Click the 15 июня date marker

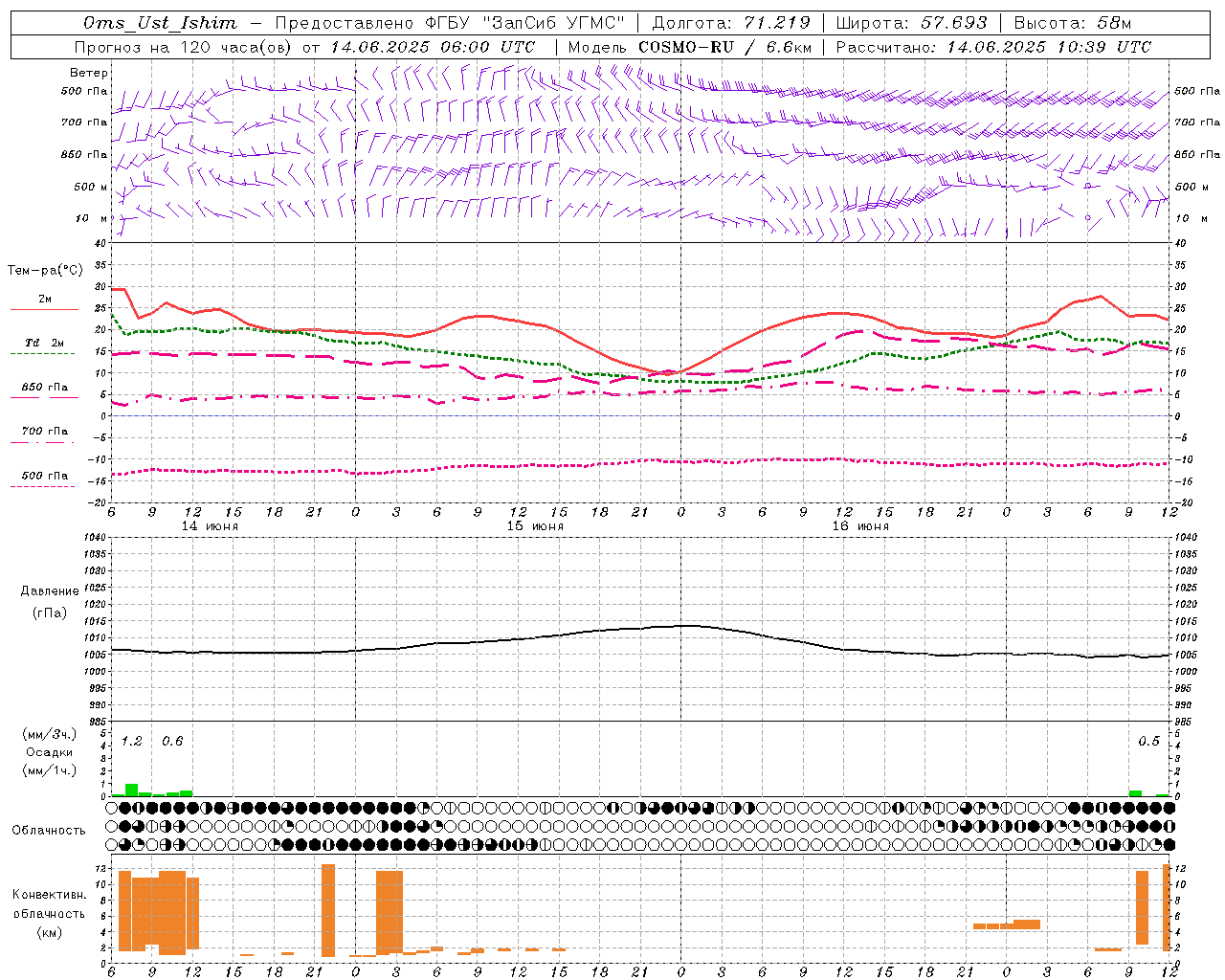click(535, 526)
